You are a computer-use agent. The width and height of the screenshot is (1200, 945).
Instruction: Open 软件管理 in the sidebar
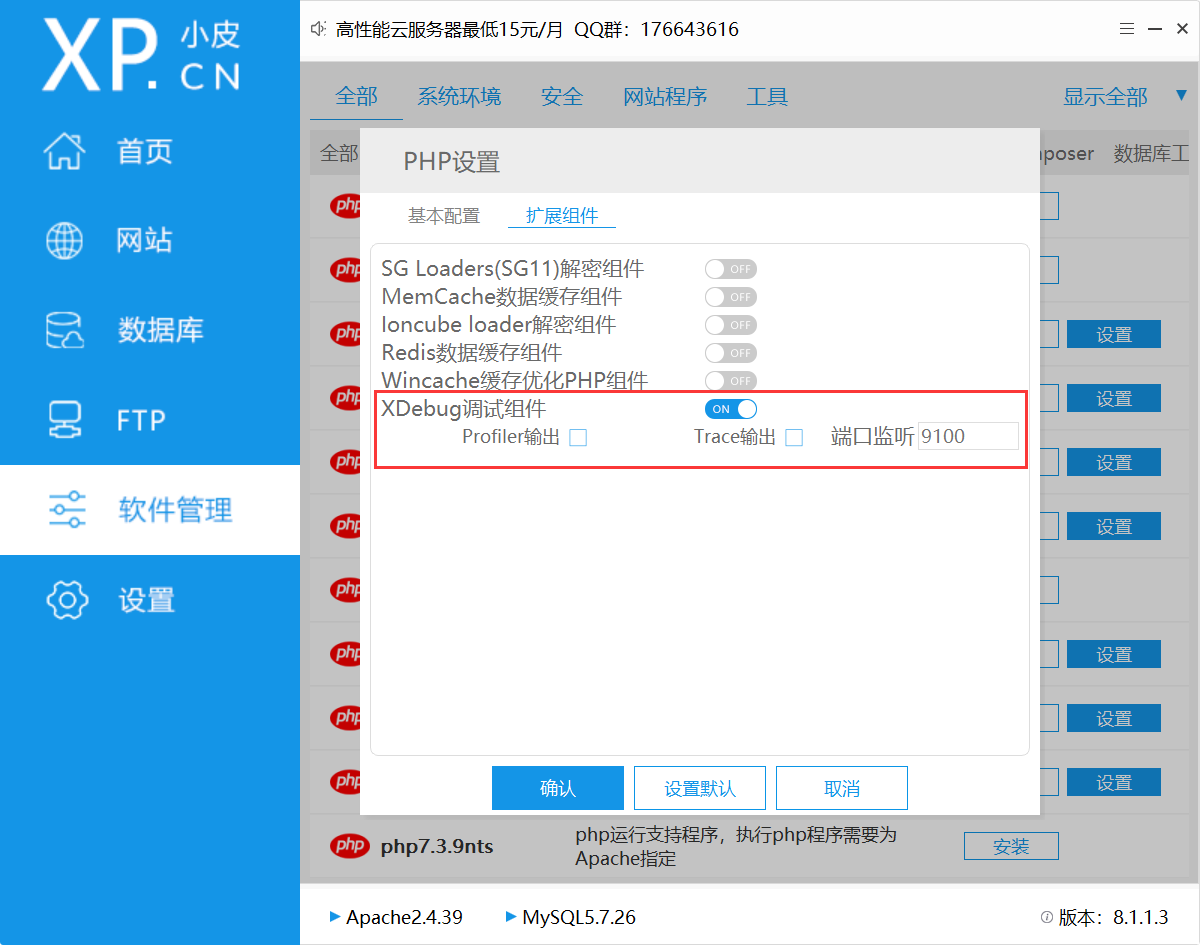click(150, 510)
